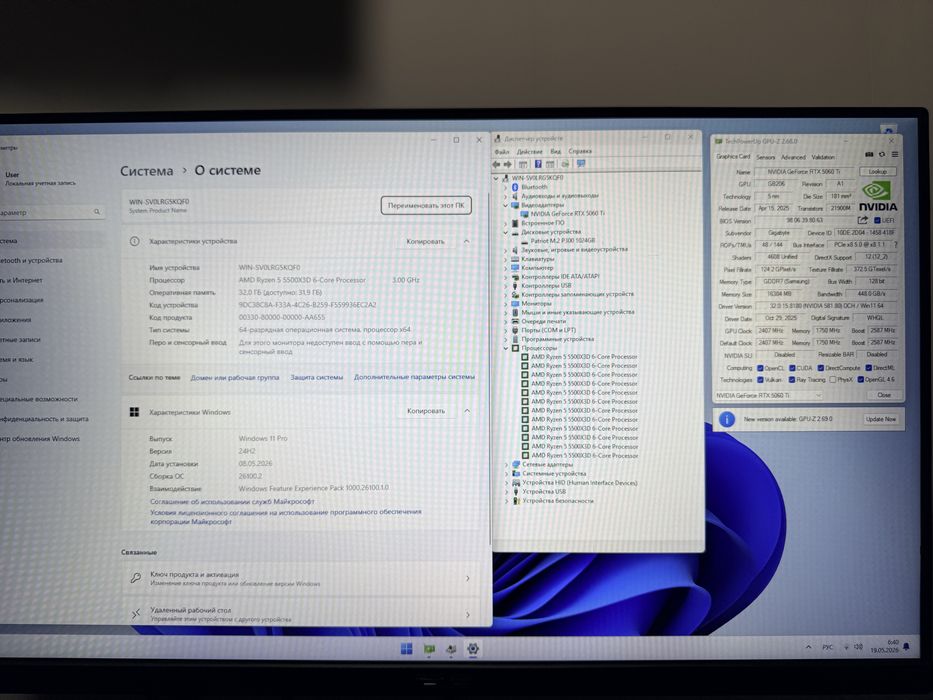
Task: Toggle the OpenGL 4.6 checkbox in GPU-Z
Action: coord(860,380)
